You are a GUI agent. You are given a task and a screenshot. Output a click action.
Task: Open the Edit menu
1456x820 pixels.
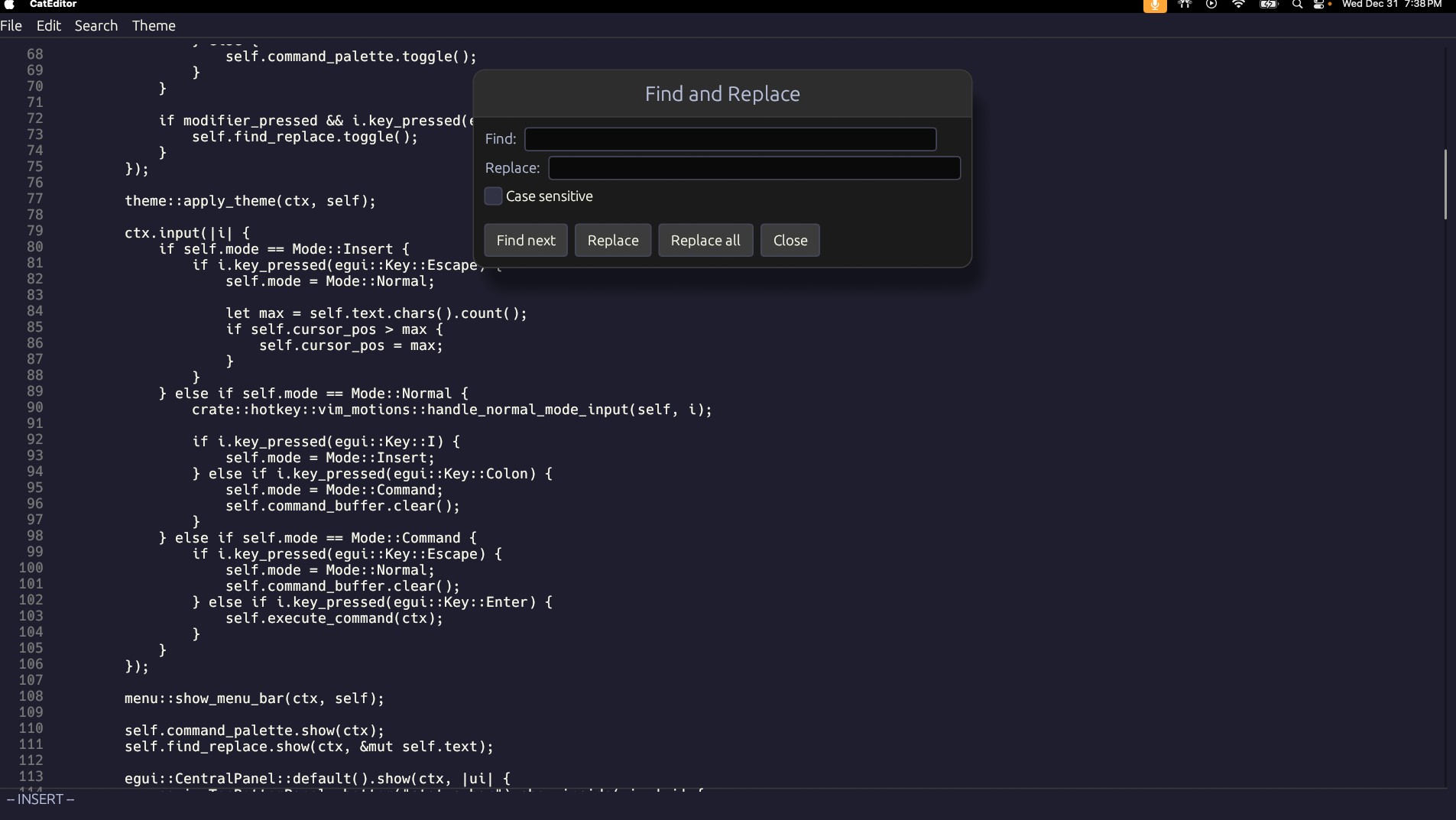[x=48, y=25]
